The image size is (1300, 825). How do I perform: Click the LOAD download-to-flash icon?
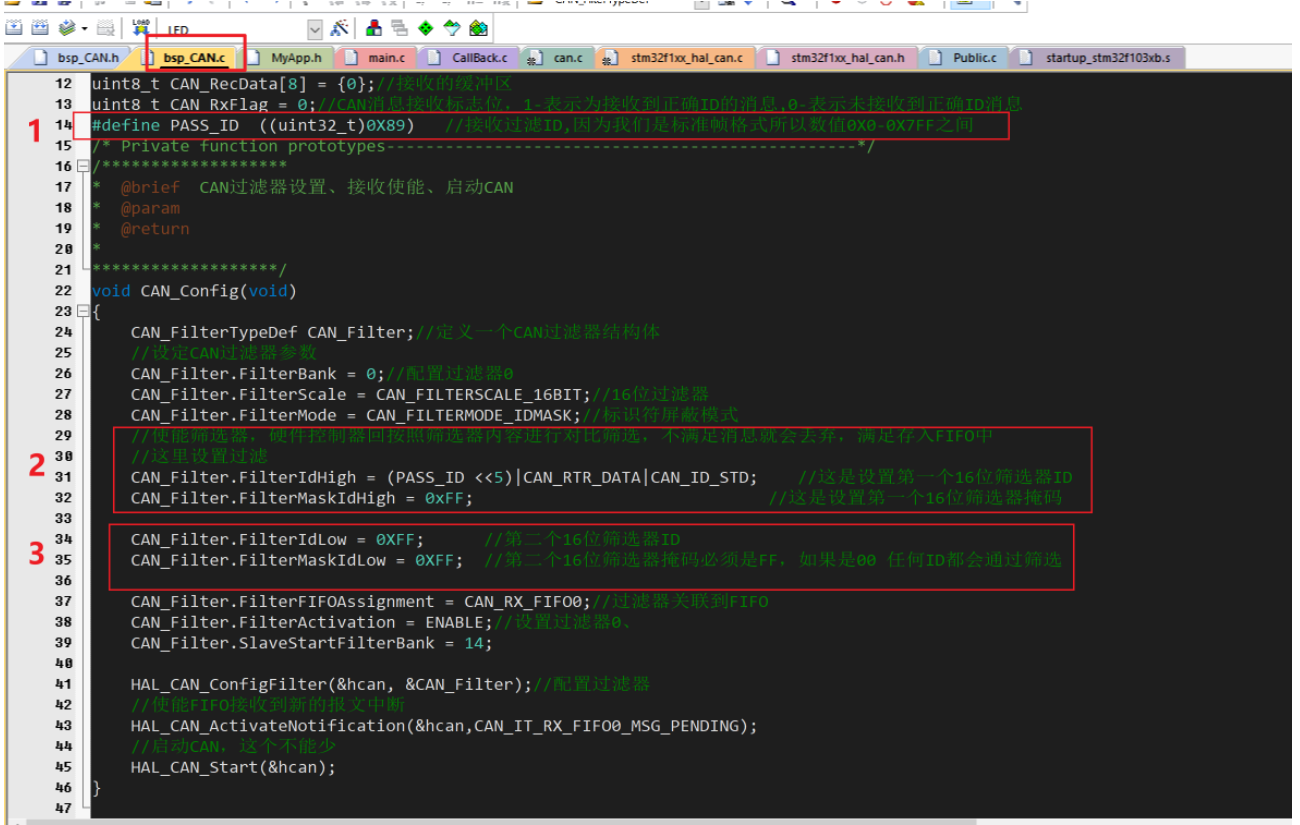[x=140, y=28]
